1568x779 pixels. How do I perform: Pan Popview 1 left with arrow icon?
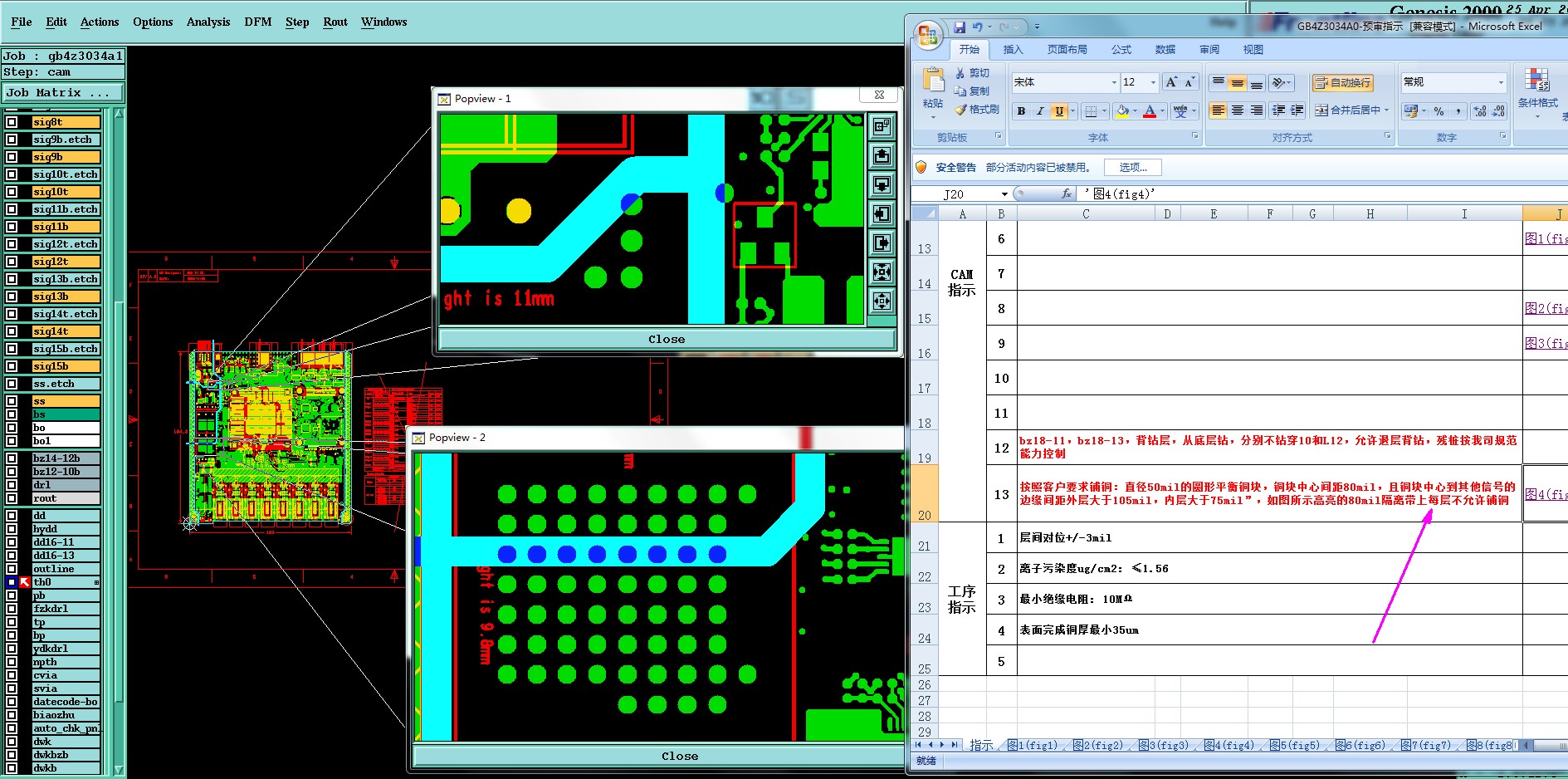click(882, 213)
